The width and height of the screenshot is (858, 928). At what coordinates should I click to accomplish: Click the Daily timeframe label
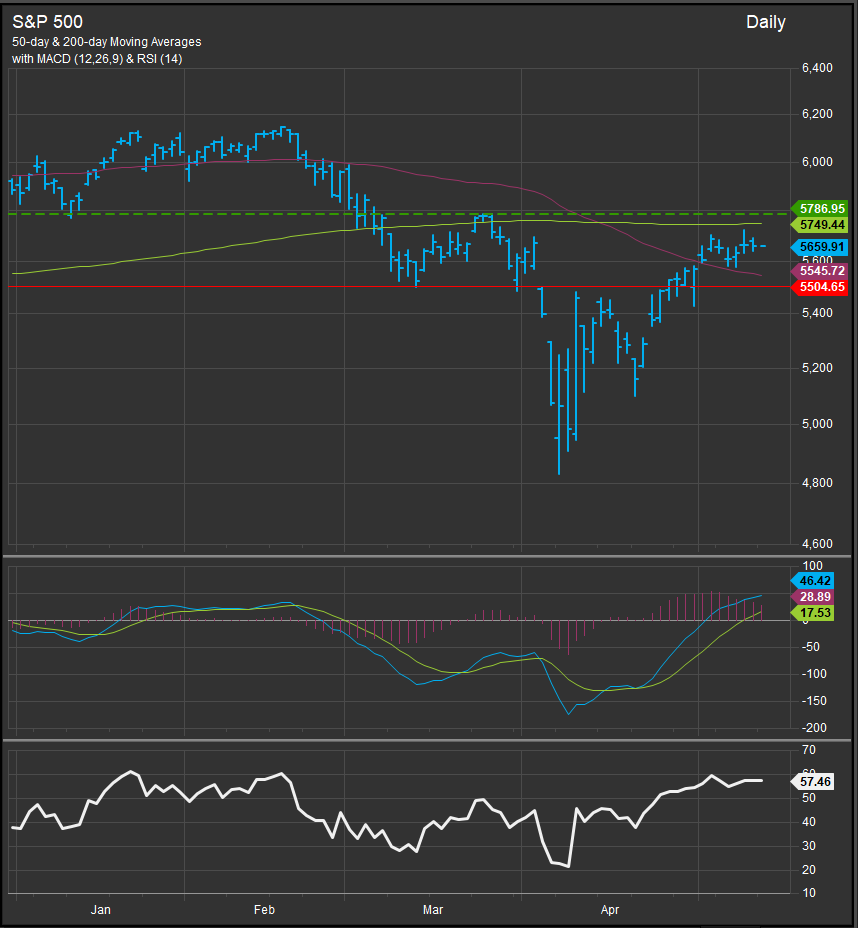pos(766,22)
